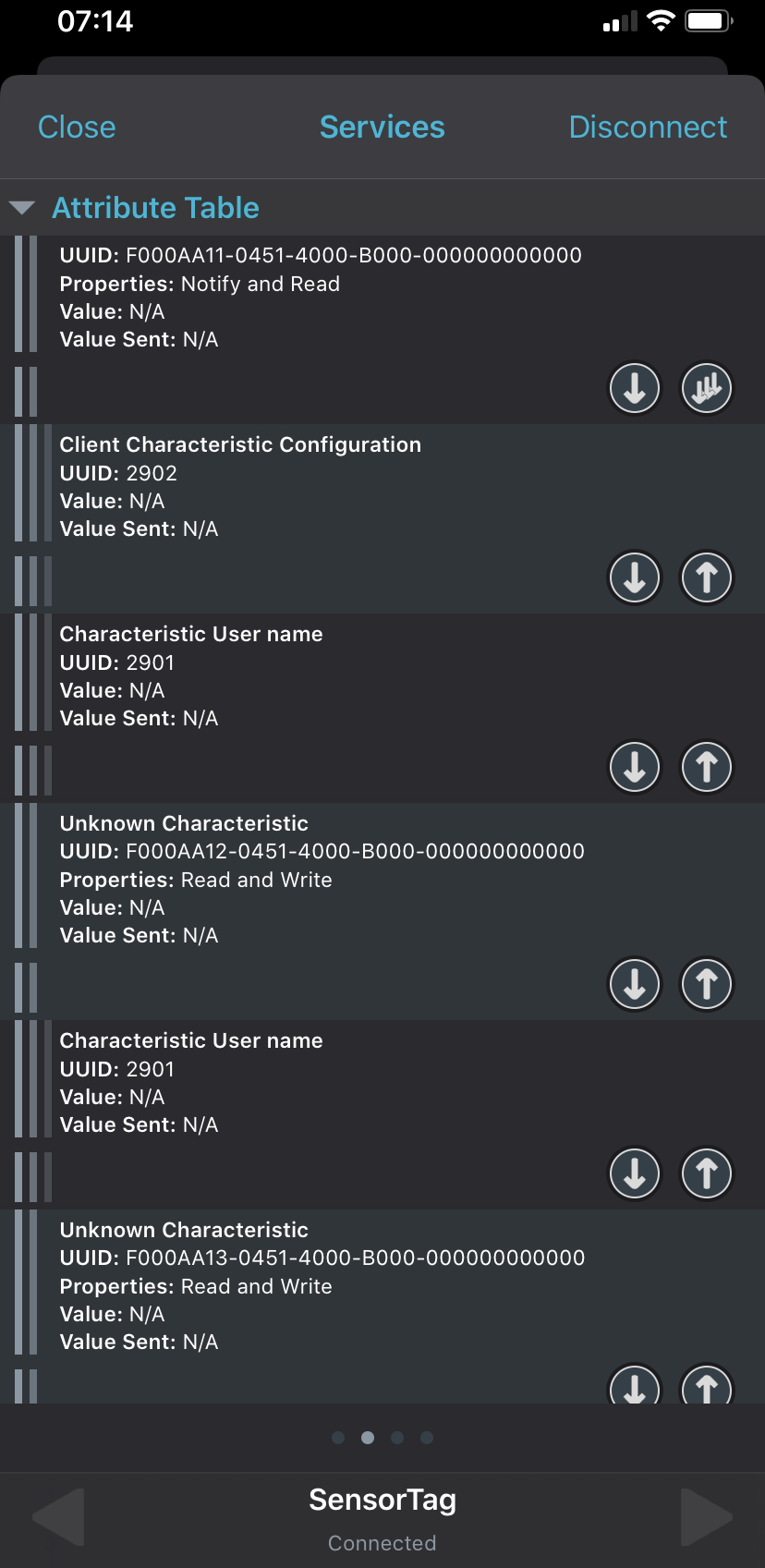Image resolution: width=765 pixels, height=1568 pixels.
Task: Go to previous device with left arrow
Action: coord(58,1516)
